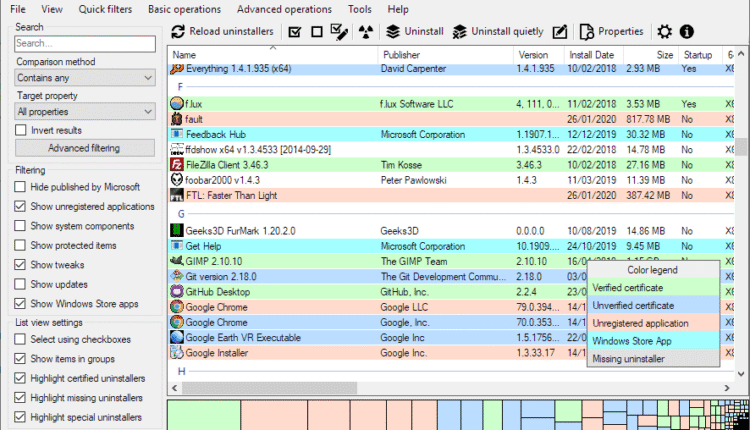
Task: Click the FTL: Faster Than Light icon
Action: pyautogui.click(x=177, y=195)
